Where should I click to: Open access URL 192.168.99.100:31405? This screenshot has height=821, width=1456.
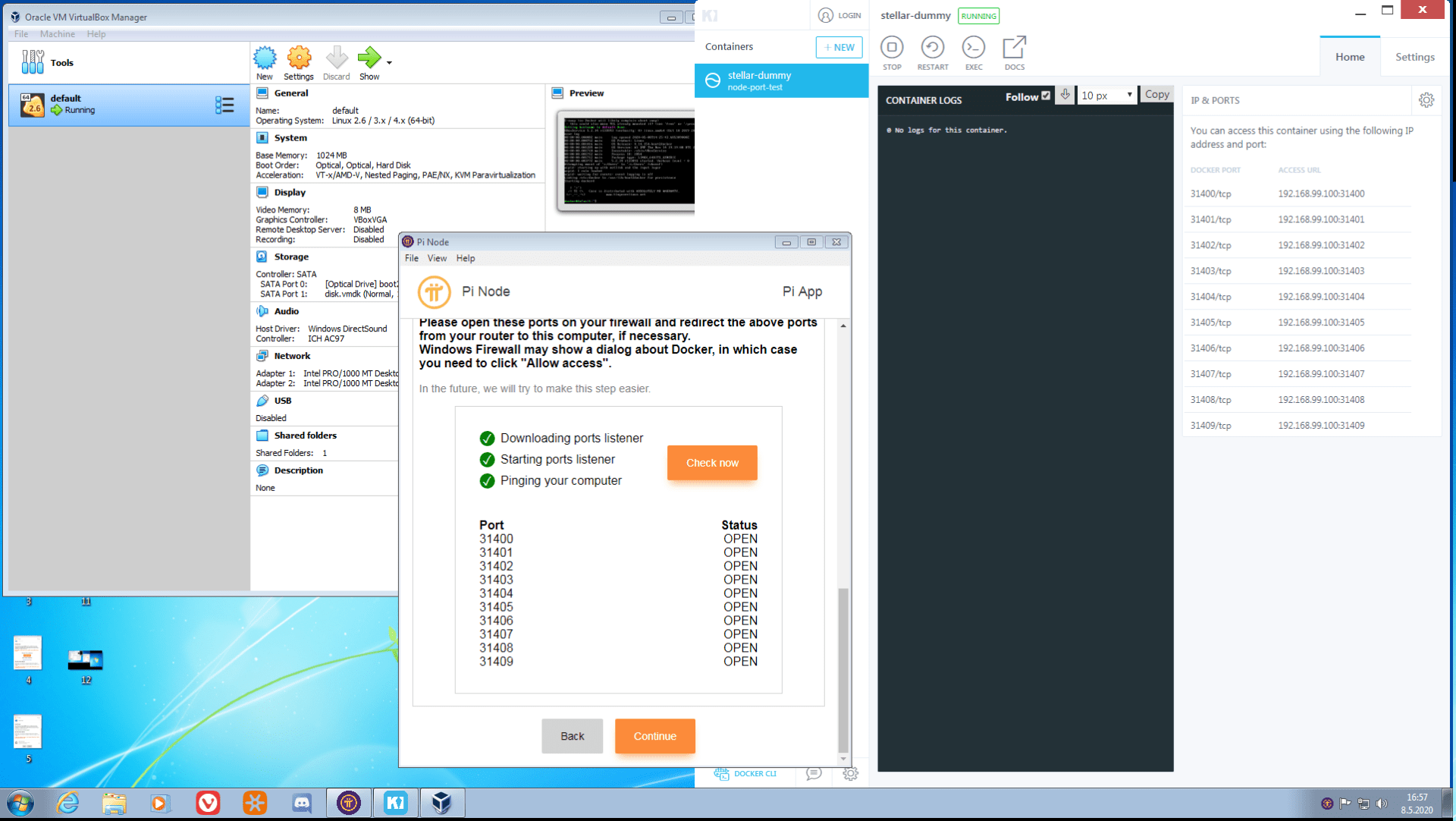(x=1321, y=322)
